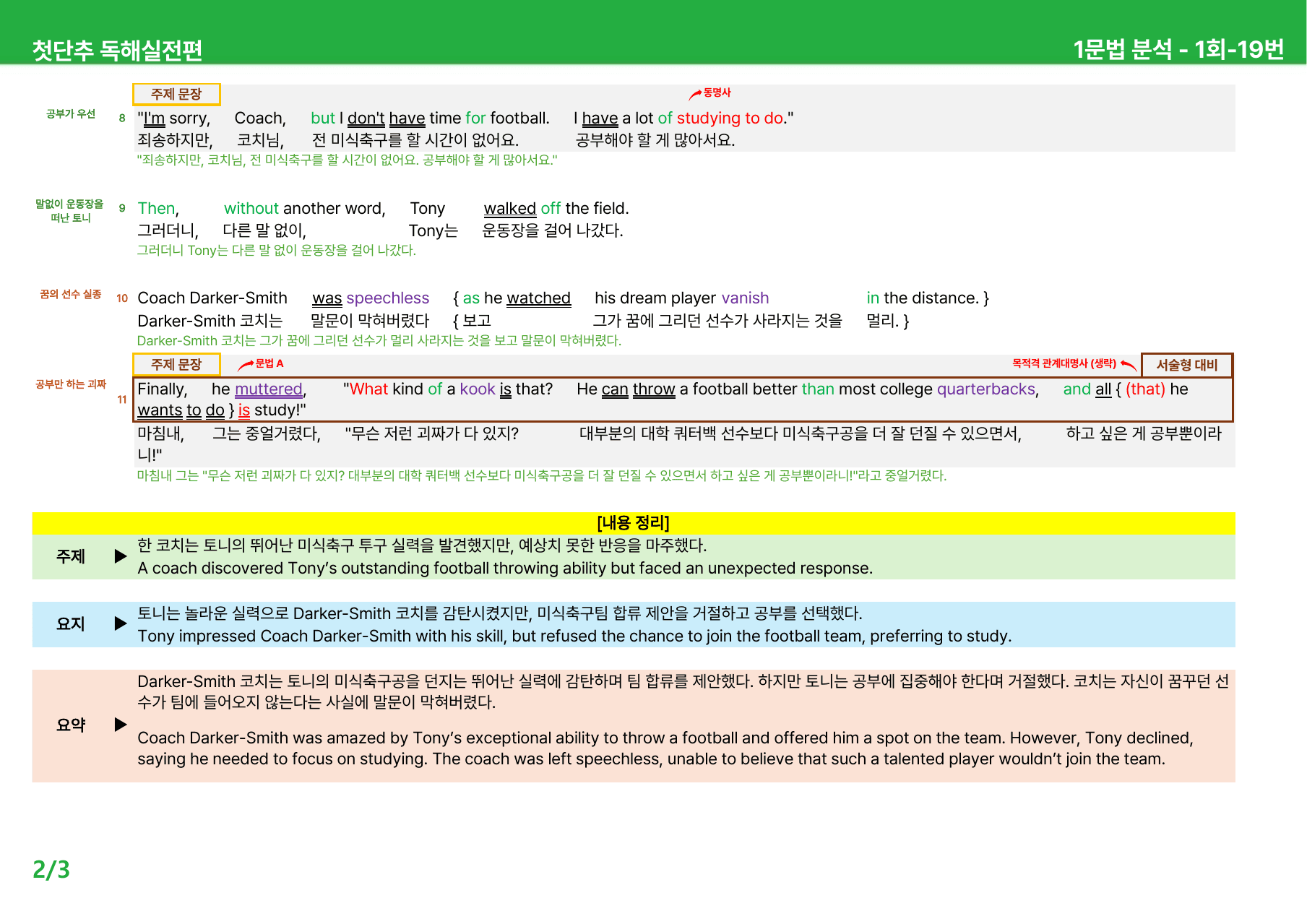
Task: Click the arrow marker next to '요지'
Action: click(121, 623)
